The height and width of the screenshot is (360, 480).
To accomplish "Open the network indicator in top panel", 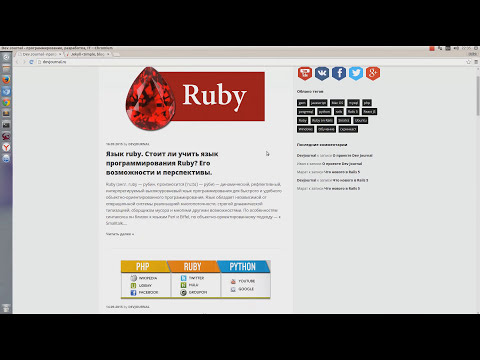I will (440, 48).
